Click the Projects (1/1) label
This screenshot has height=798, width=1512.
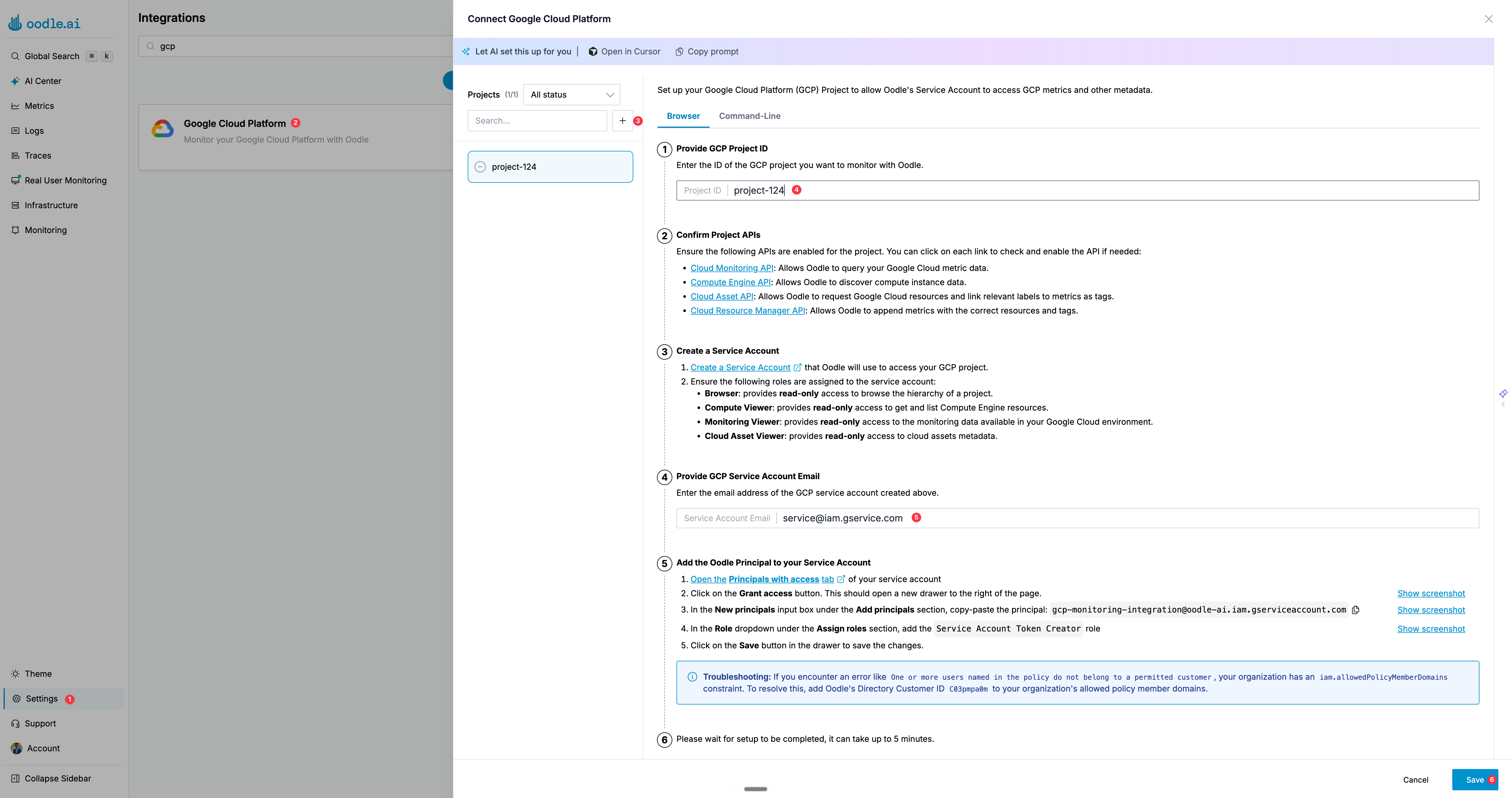[493, 95]
